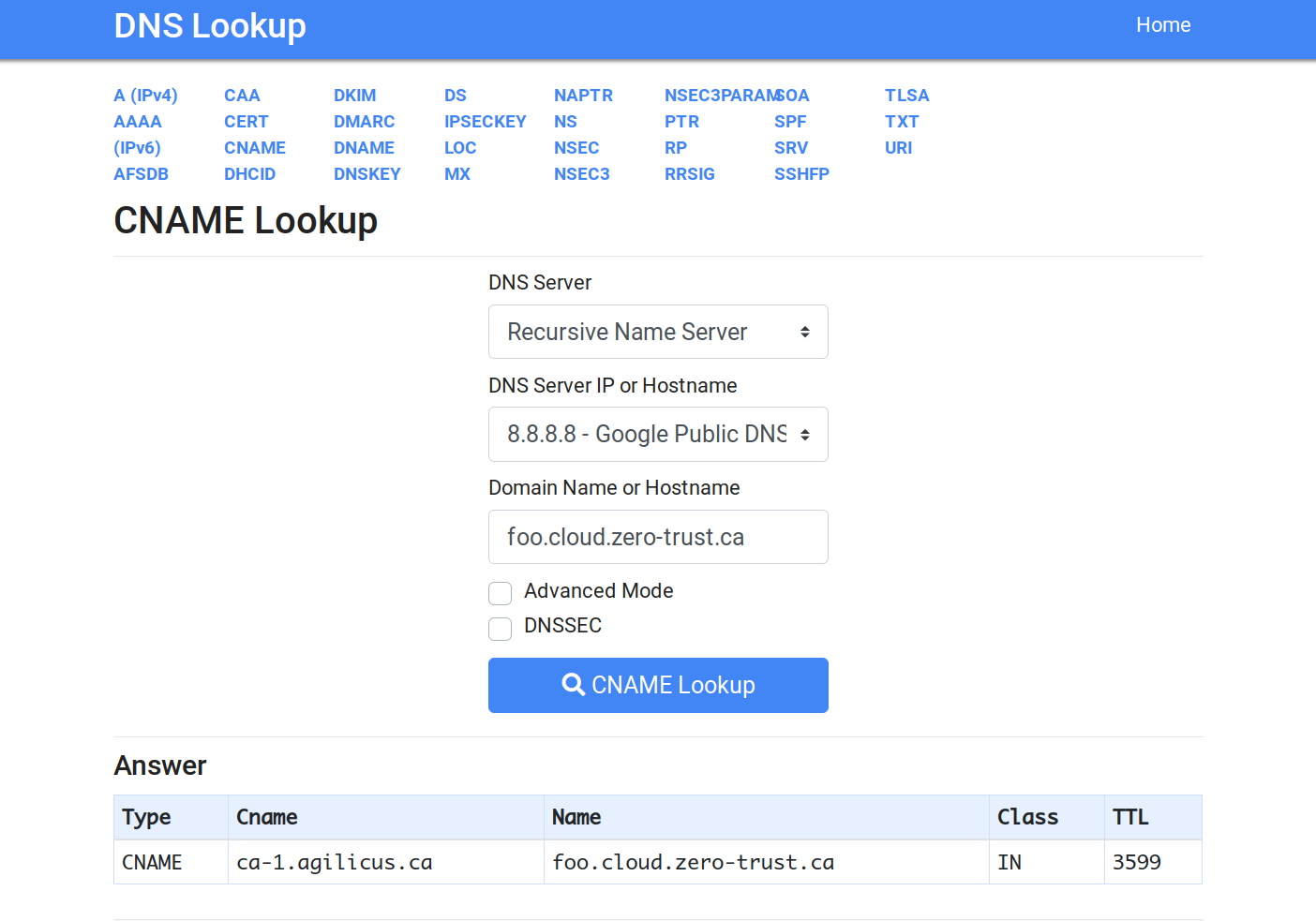Open the CAA record lookup link

[x=242, y=96]
